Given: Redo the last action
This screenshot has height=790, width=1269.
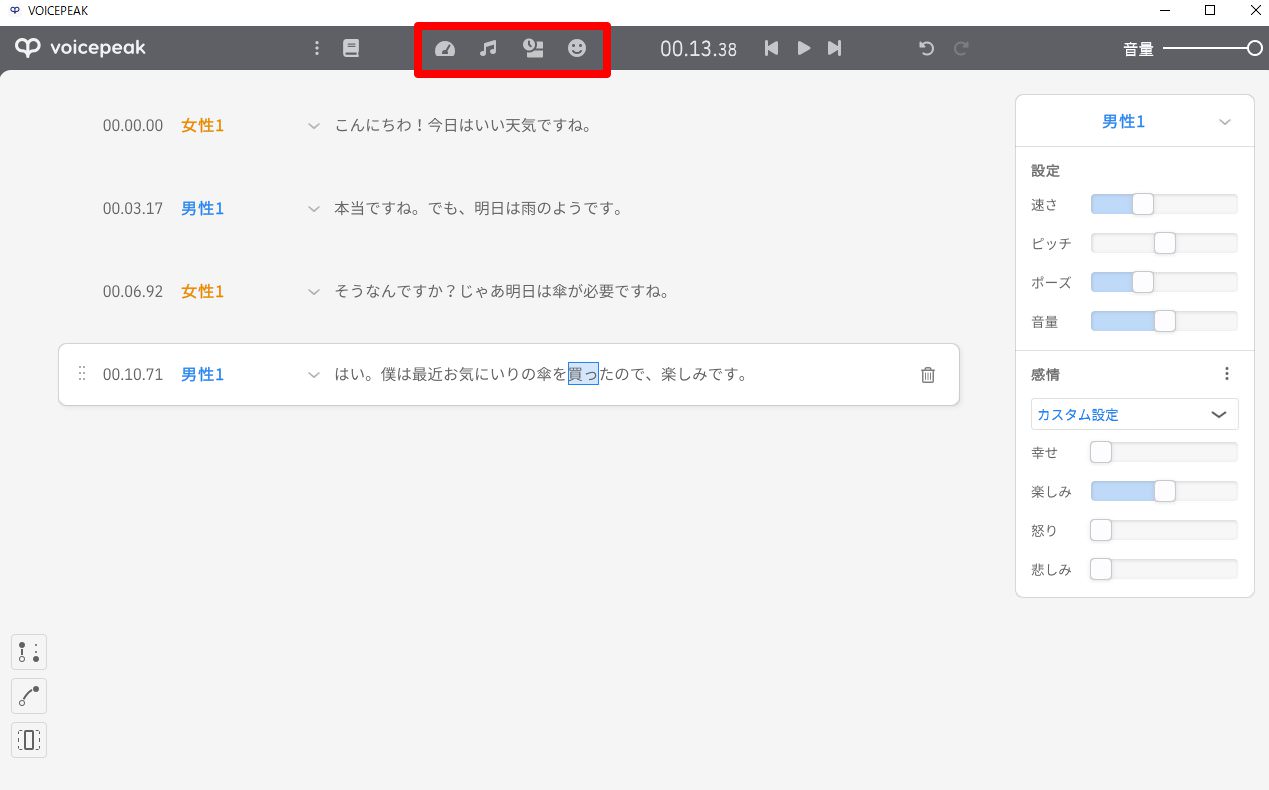Looking at the screenshot, I should pyautogui.click(x=961, y=48).
